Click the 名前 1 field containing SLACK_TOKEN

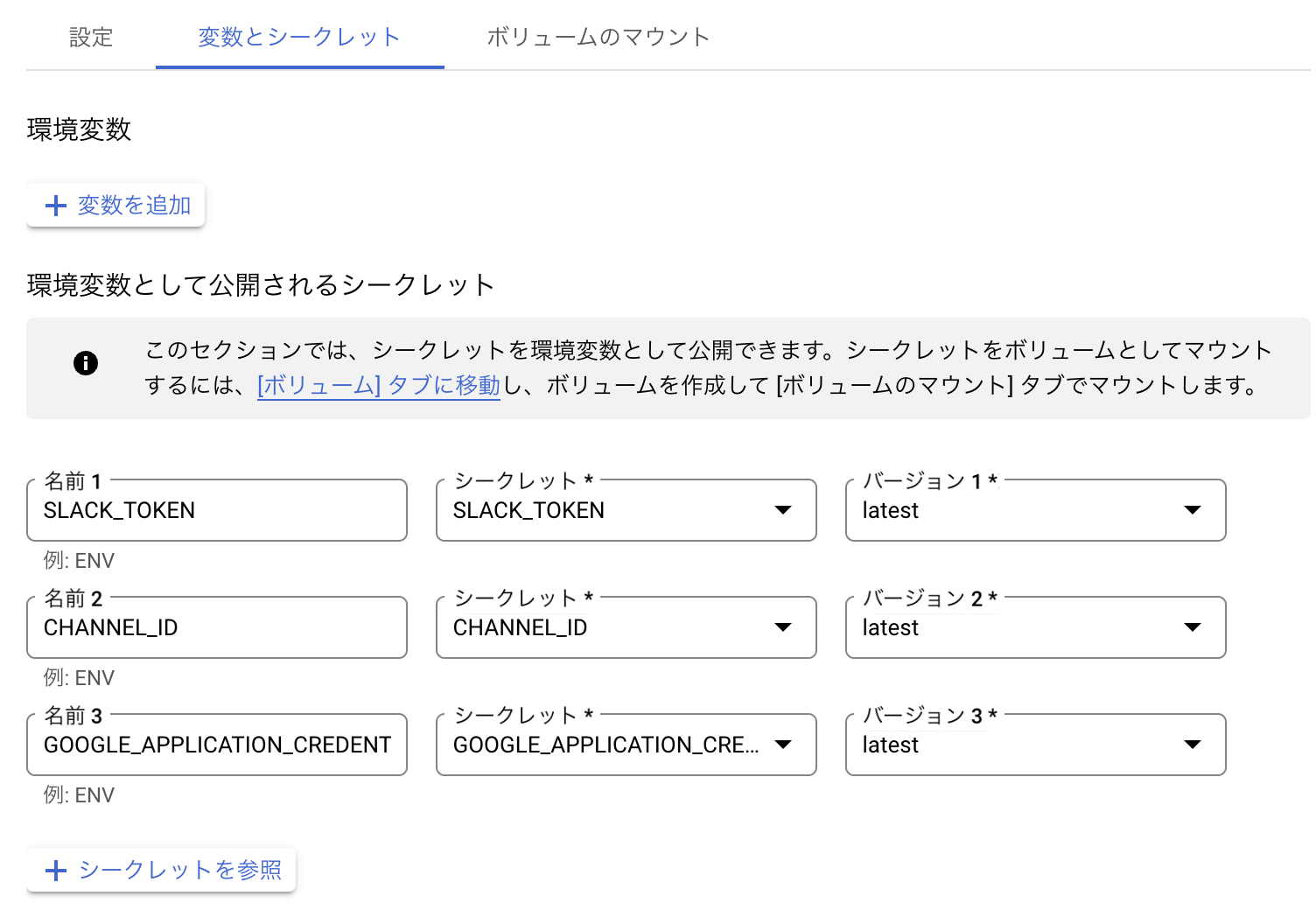point(216,510)
